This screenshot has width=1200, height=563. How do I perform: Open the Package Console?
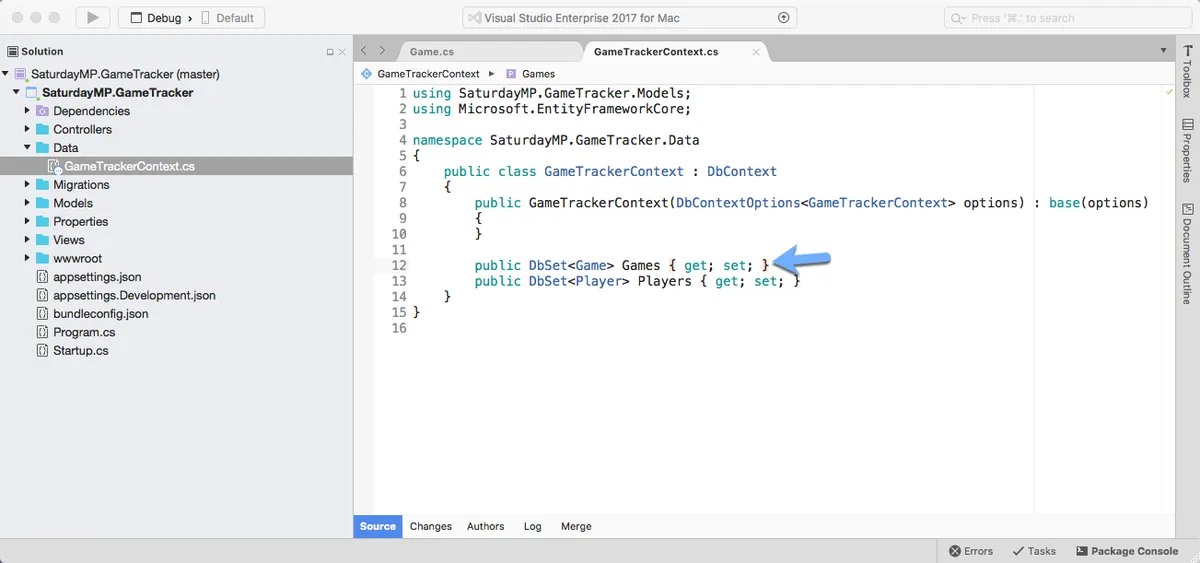[1127, 551]
